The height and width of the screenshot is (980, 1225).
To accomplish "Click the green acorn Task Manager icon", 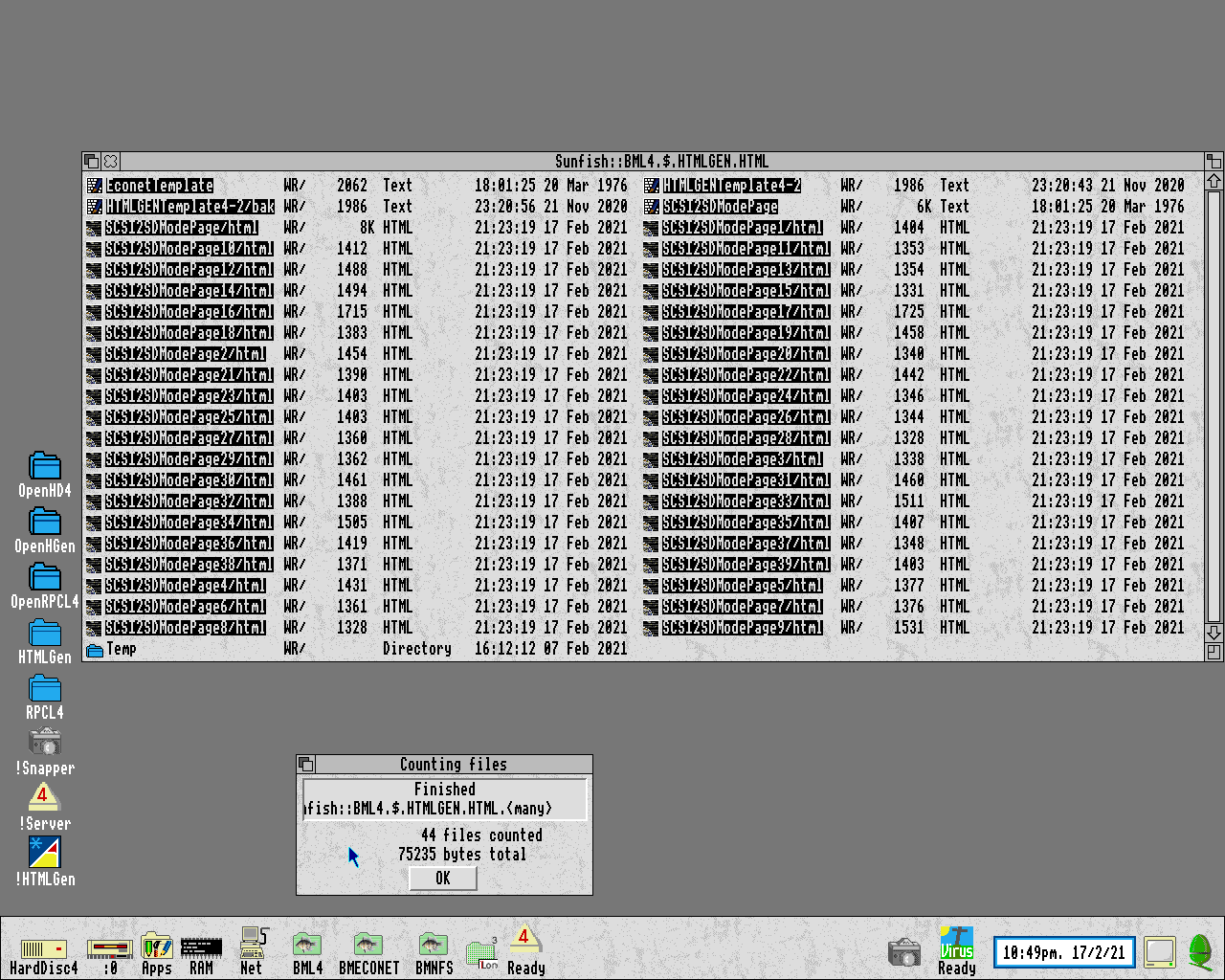I will (1200, 951).
